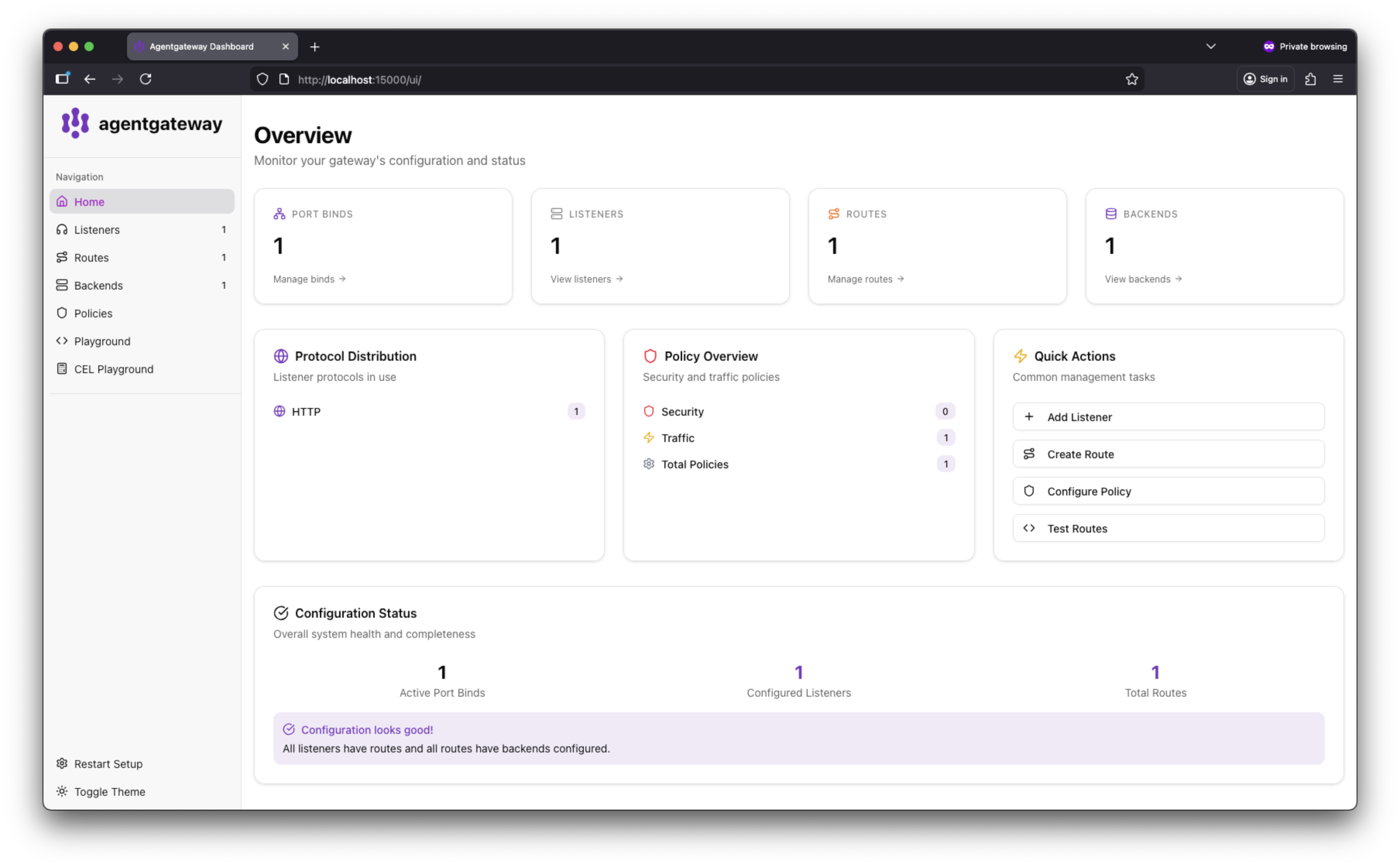The image size is (1400, 867).
Task: Expand the list-all-tabs chevron
Action: [1211, 46]
